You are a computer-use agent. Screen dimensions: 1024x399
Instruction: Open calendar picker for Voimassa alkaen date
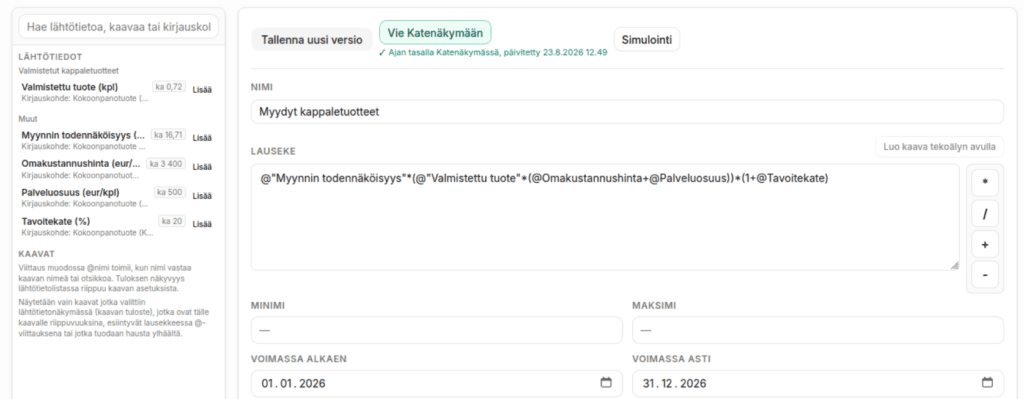coord(606,383)
